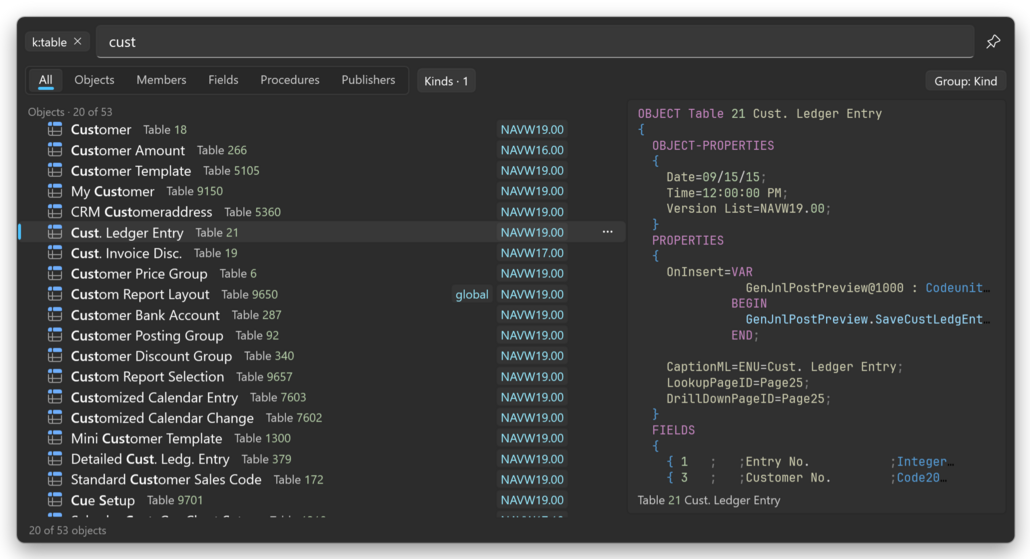The height and width of the screenshot is (559, 1030).
Task: Click the NAVW16.00 version tag
Action: pos(532,150)
